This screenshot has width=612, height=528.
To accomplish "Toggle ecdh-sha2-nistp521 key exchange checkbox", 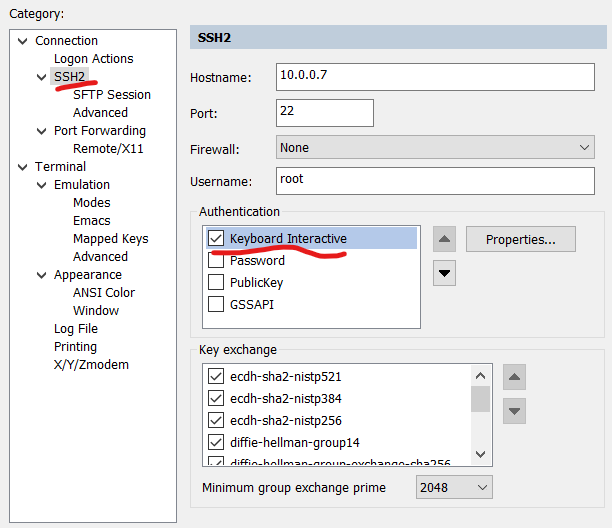I will (x=216, y=377).
